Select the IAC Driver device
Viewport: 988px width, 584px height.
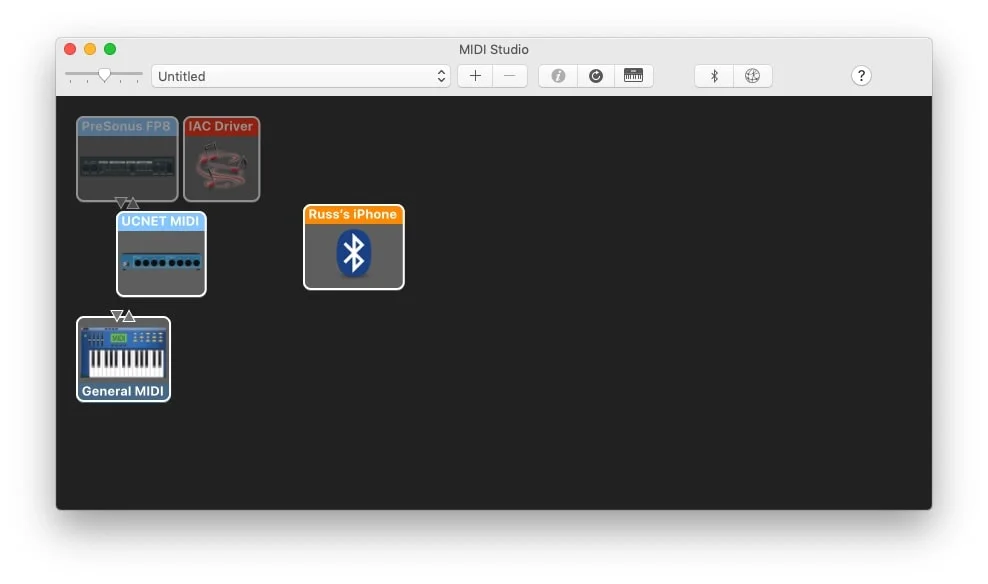pos(222,159)
